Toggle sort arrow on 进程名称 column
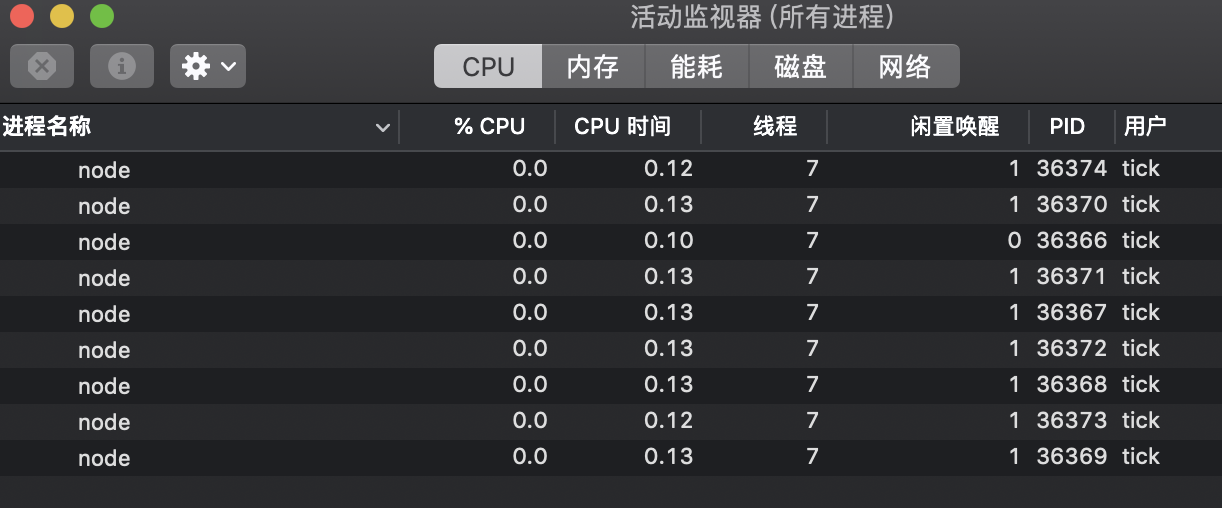 [x=382, y=128]
